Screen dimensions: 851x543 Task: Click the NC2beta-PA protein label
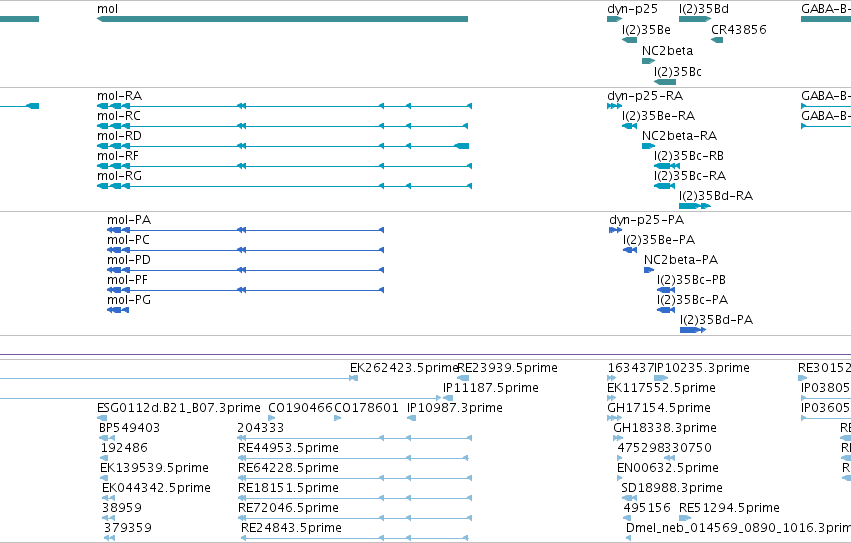(681, 261)
